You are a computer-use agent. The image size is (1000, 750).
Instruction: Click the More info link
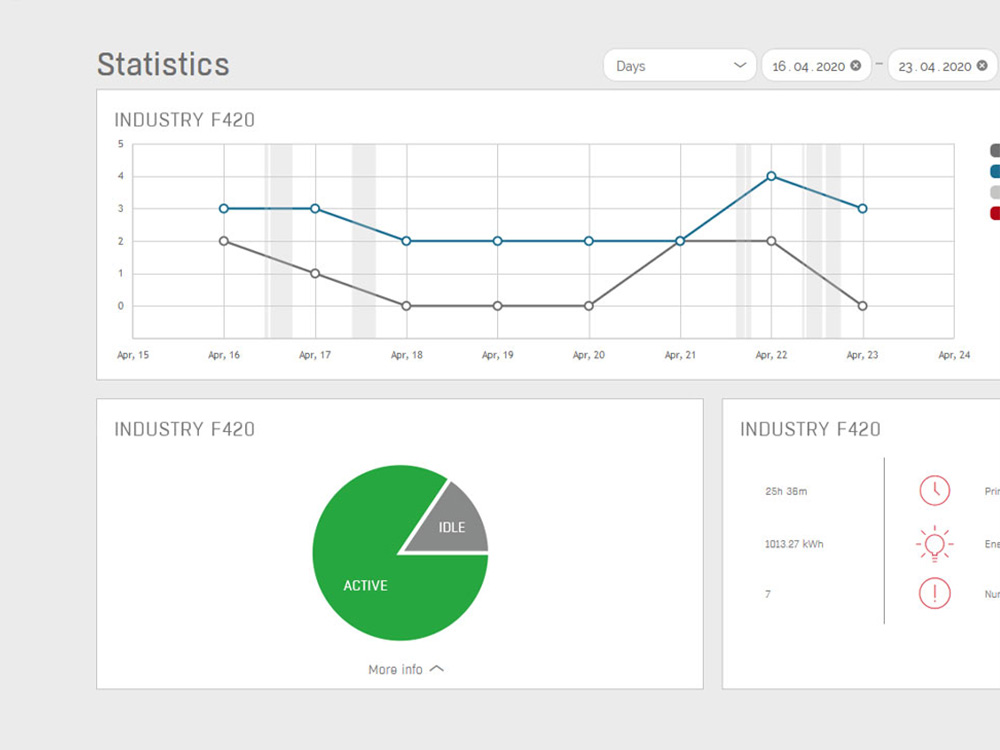pos(396,669)
